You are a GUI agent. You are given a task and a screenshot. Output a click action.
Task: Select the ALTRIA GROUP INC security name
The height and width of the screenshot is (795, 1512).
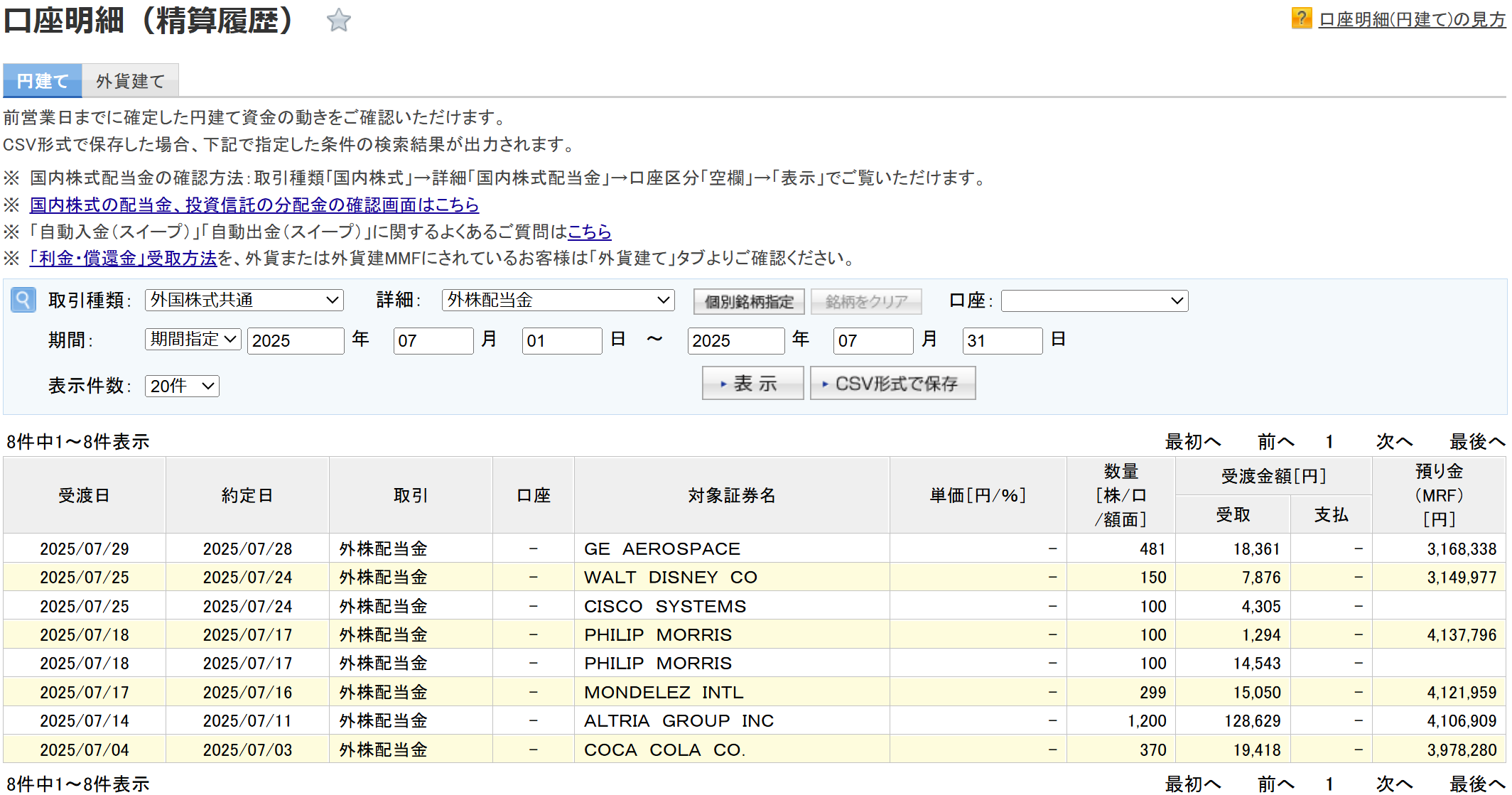coord(679,720)
